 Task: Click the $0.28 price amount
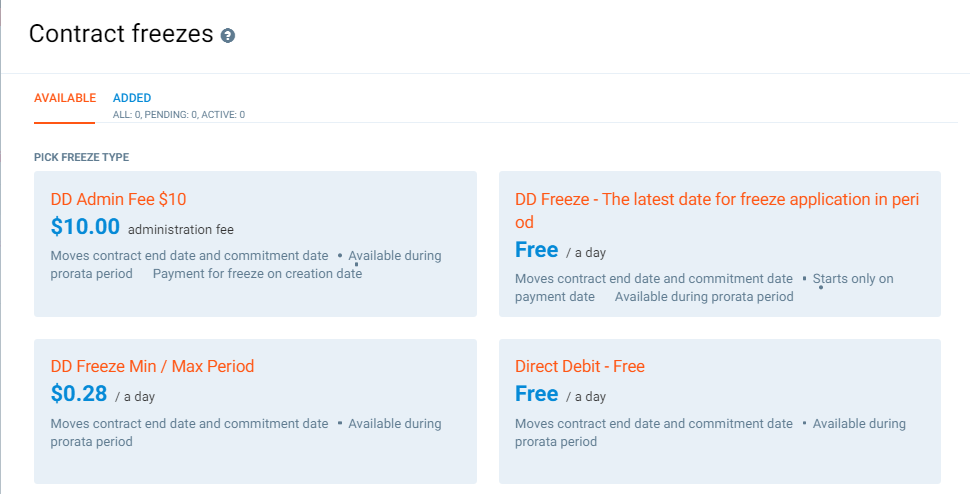[78, 394]
